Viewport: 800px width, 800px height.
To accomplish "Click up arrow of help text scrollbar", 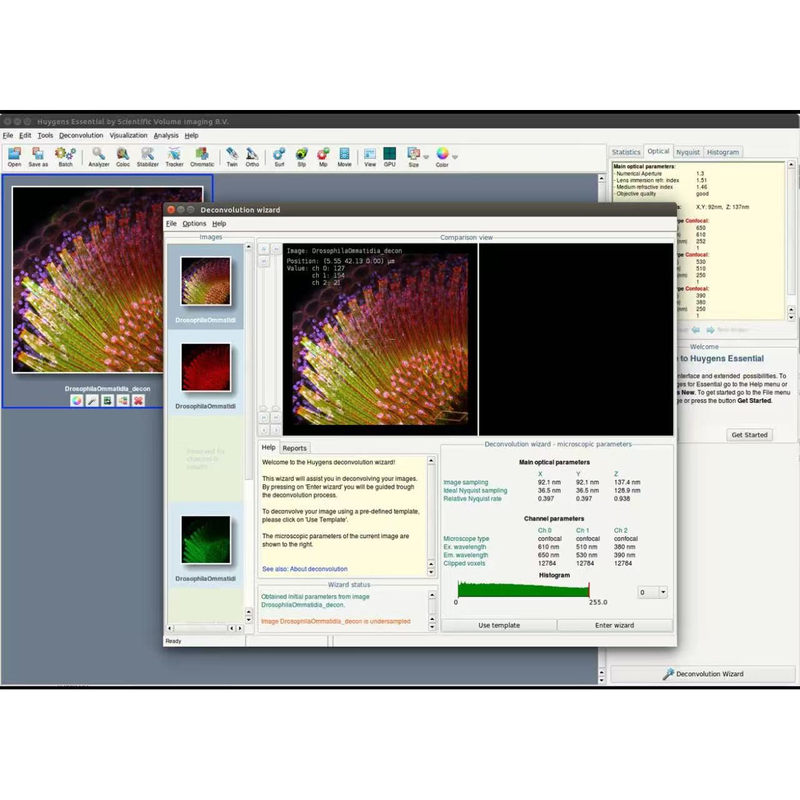I will 431,461.
